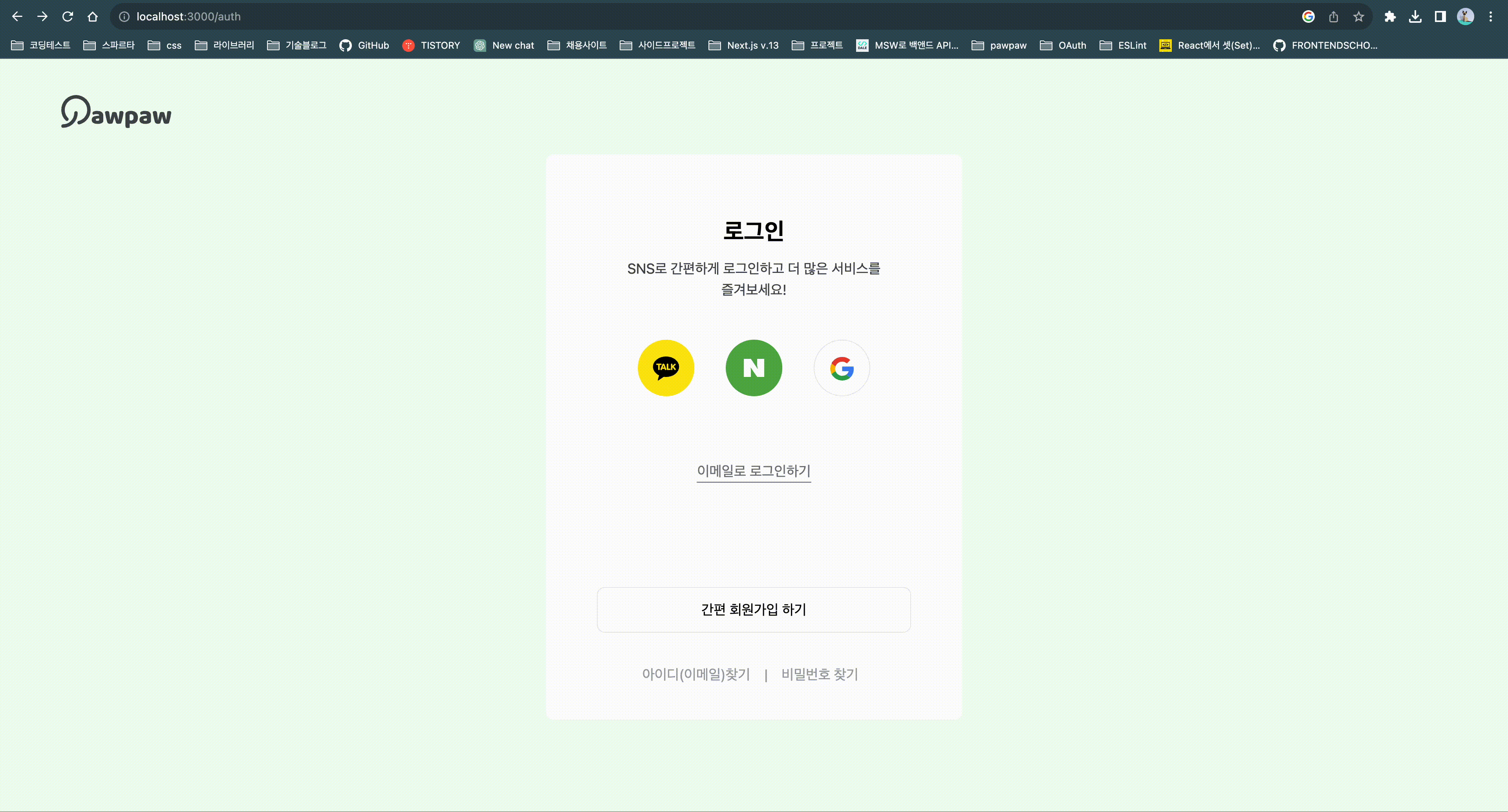
Task: Click the 아이디(이메일)찾기 link
Action: click(x=695, y=675)
